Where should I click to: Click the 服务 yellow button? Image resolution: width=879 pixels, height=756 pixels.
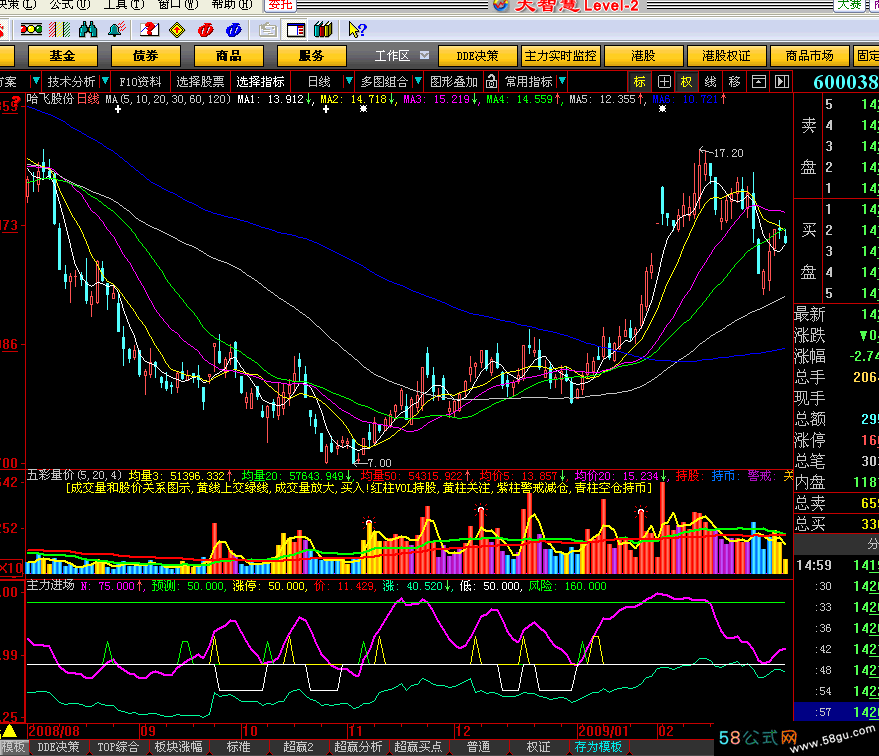tap(312, 55)
